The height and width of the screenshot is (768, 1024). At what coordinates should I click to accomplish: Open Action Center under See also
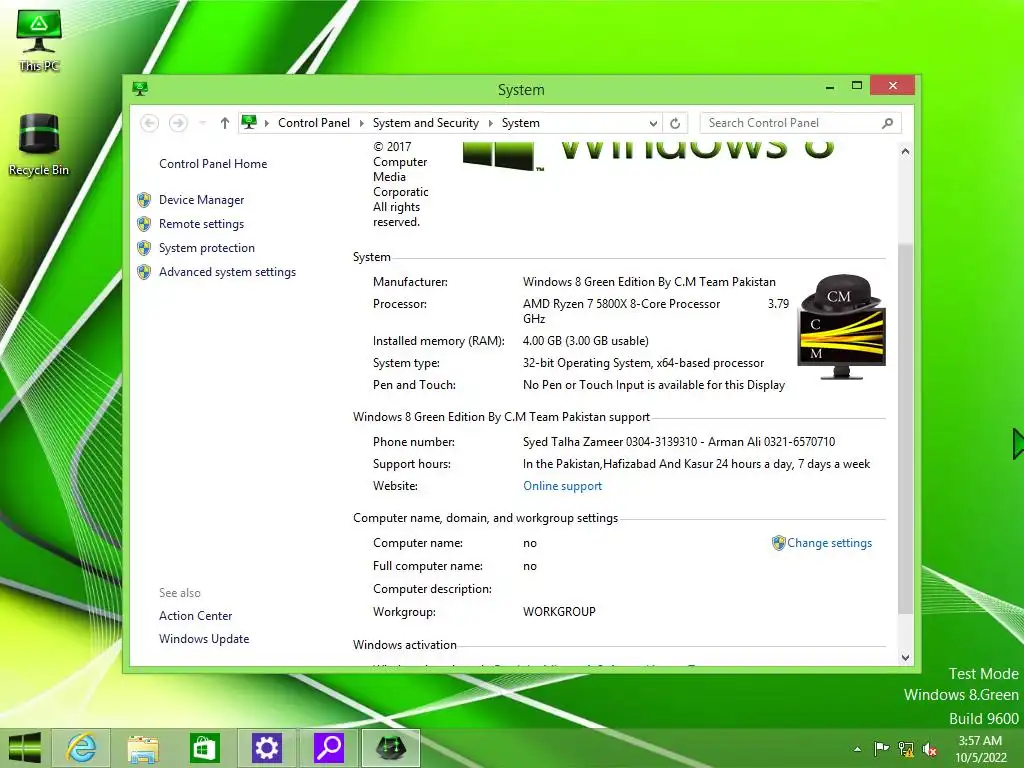(x=195, y=616)
